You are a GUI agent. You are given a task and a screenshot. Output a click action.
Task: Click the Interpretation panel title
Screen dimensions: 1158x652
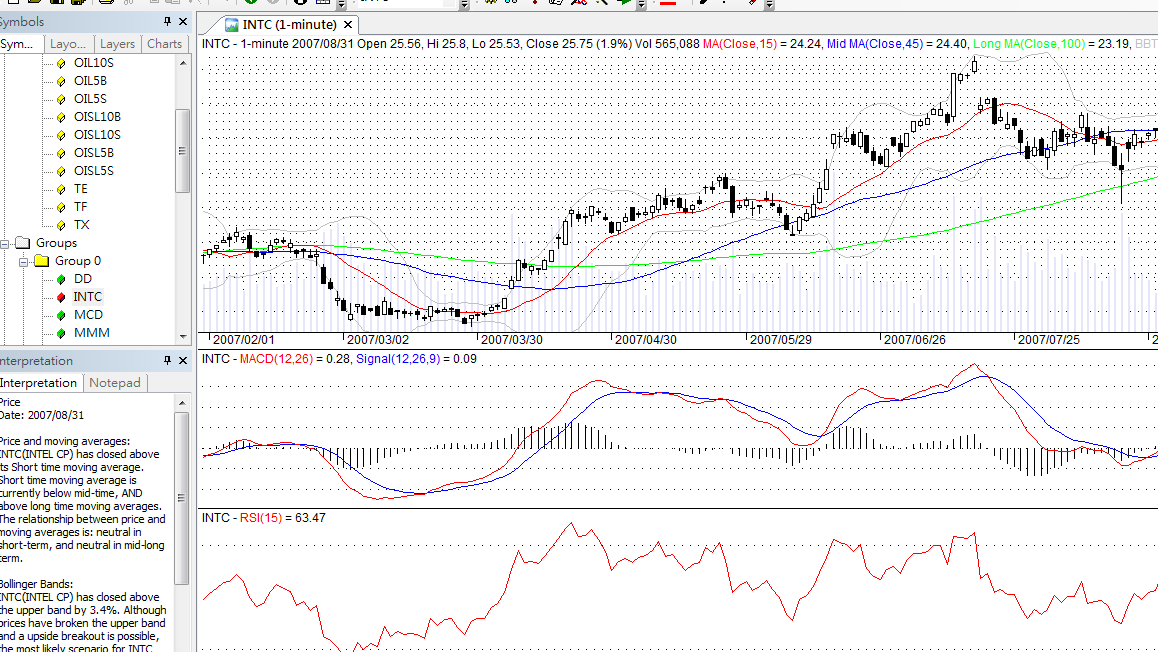(x=36, y=361)
